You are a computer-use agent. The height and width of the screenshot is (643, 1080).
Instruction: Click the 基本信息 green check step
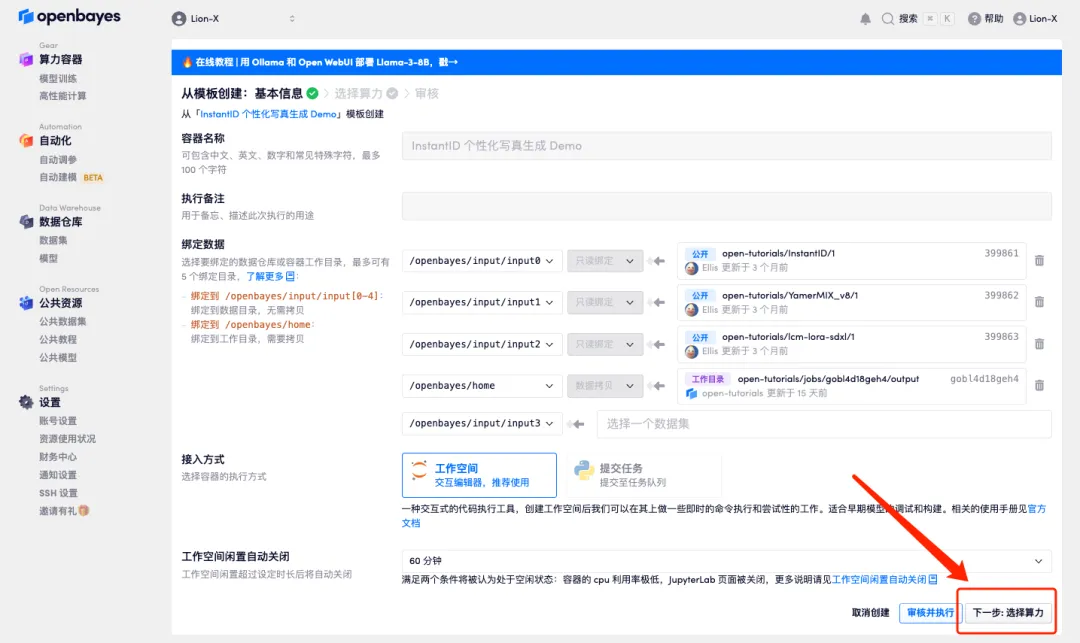coord(313,93)
